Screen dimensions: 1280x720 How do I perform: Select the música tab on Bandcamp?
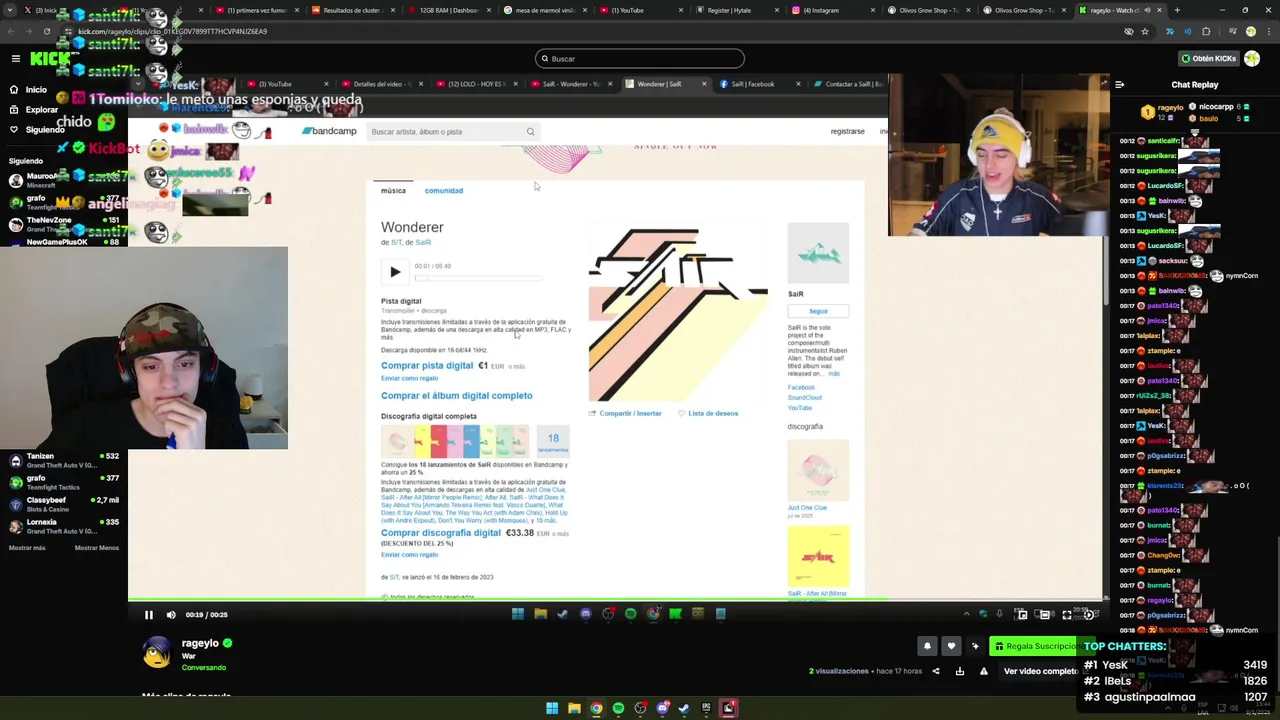pyautogui.click(x=393, y=190)
